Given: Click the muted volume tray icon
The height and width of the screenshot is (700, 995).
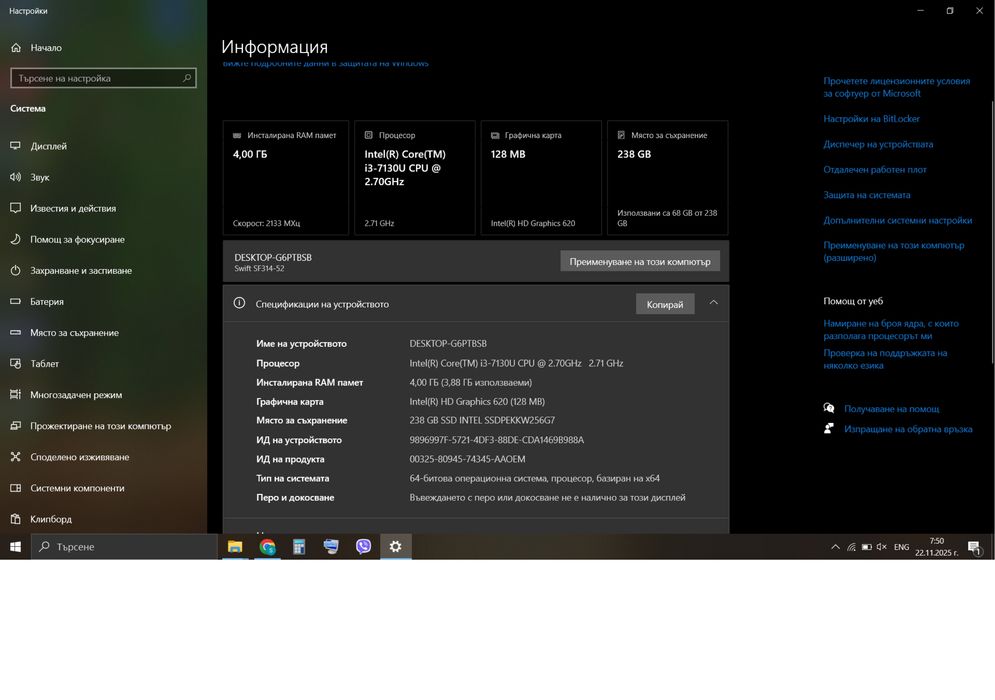Looking at the screenshot, I should 881,547.
